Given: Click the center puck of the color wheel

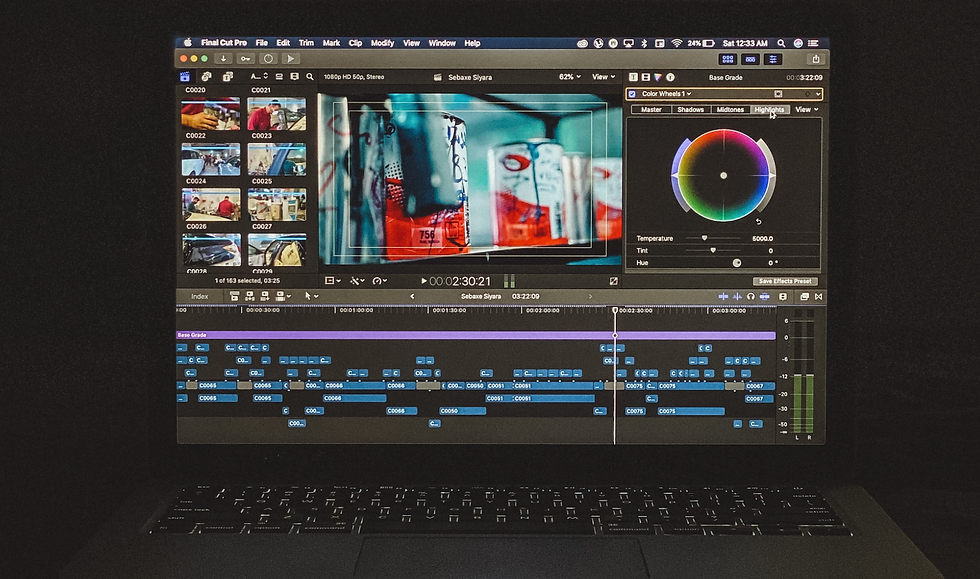Looking at the screenshot, I should pos(724,176).
